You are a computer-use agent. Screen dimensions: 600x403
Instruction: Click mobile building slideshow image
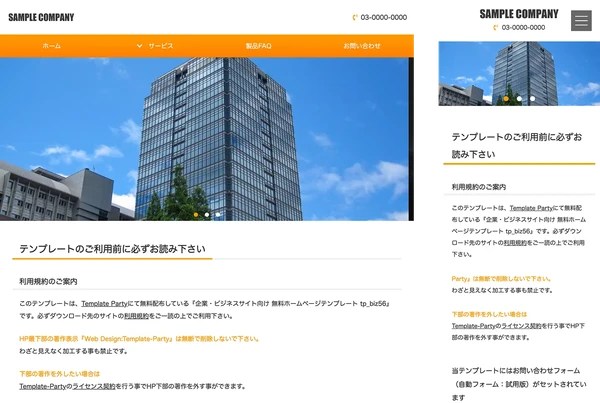click(519, 73)
